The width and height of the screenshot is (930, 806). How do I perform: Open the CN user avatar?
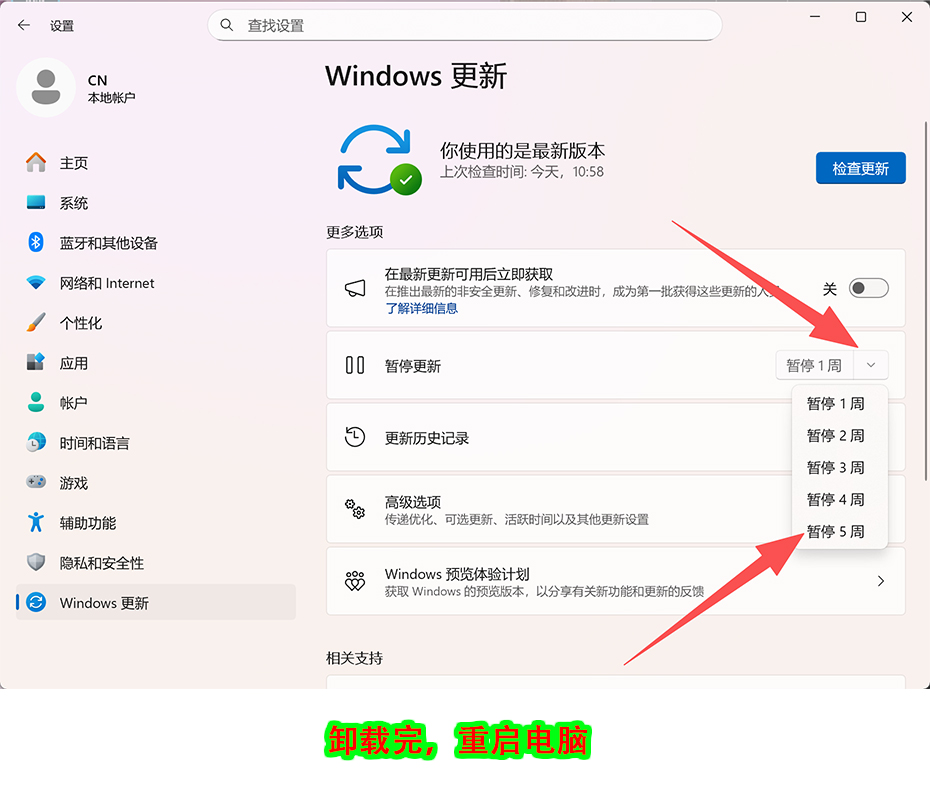(46, 87)
